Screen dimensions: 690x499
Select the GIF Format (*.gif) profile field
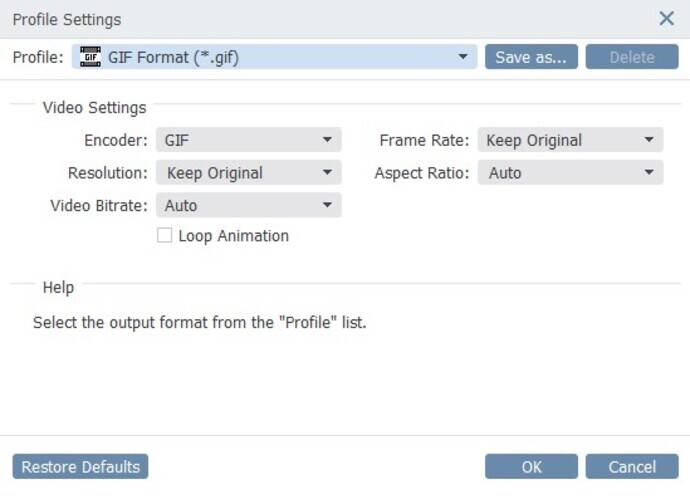274,57
